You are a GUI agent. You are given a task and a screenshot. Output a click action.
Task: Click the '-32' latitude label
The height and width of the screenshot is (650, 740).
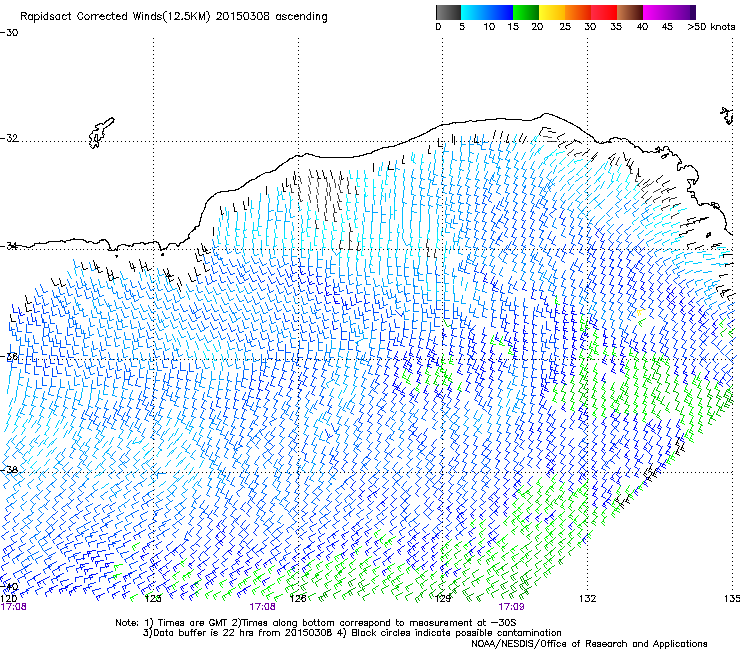tap(9, 138)
